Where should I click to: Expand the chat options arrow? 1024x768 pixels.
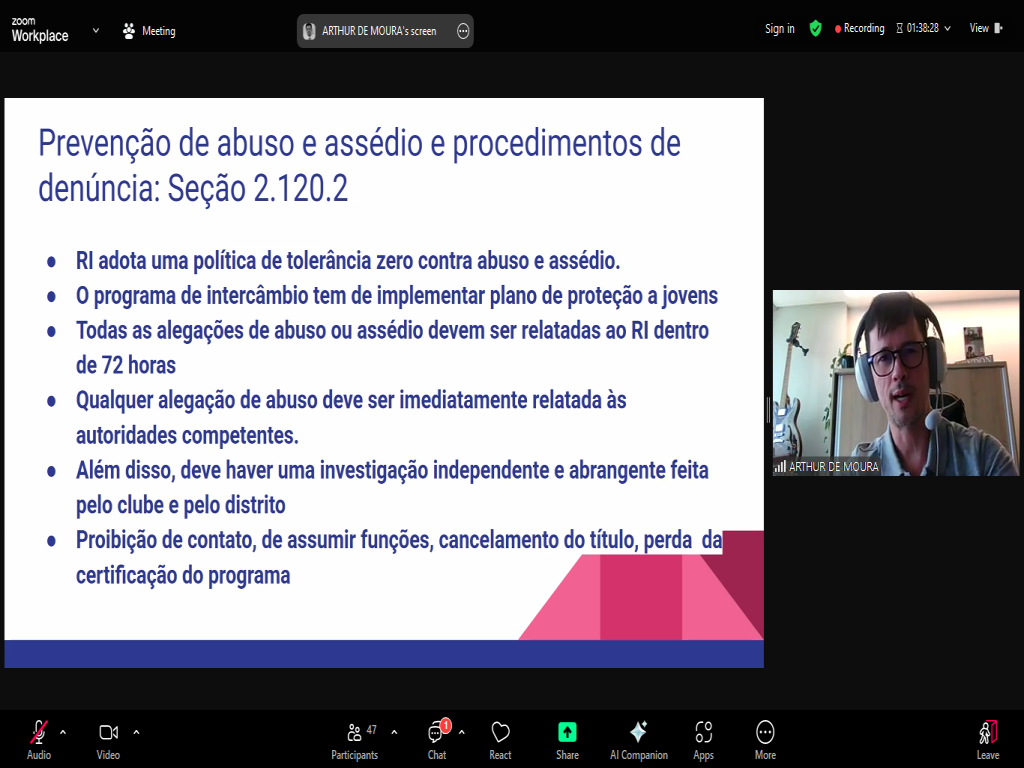[x=462, y=731]
